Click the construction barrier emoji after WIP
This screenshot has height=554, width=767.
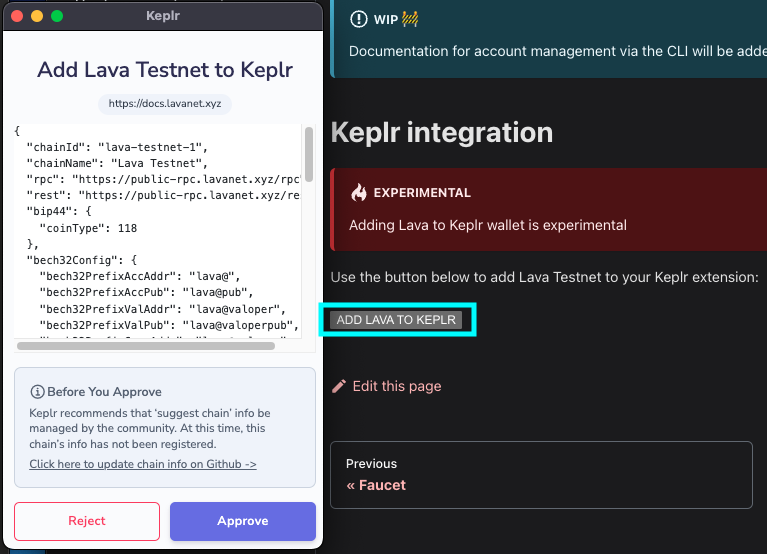click(410, 20)
